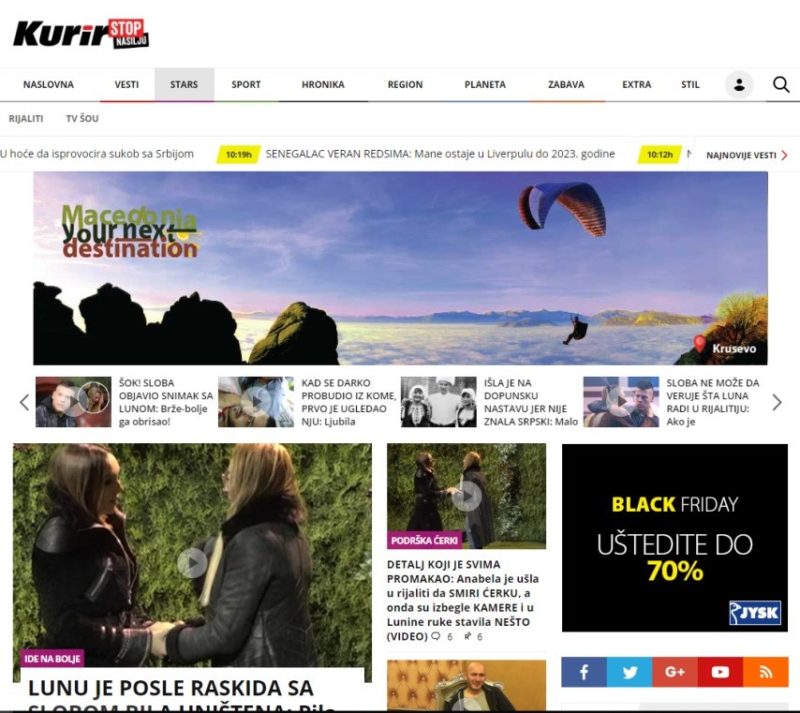Click the 10:19h ticker time badge
Screen dimensions: 800x713
[x=239, y=154]
